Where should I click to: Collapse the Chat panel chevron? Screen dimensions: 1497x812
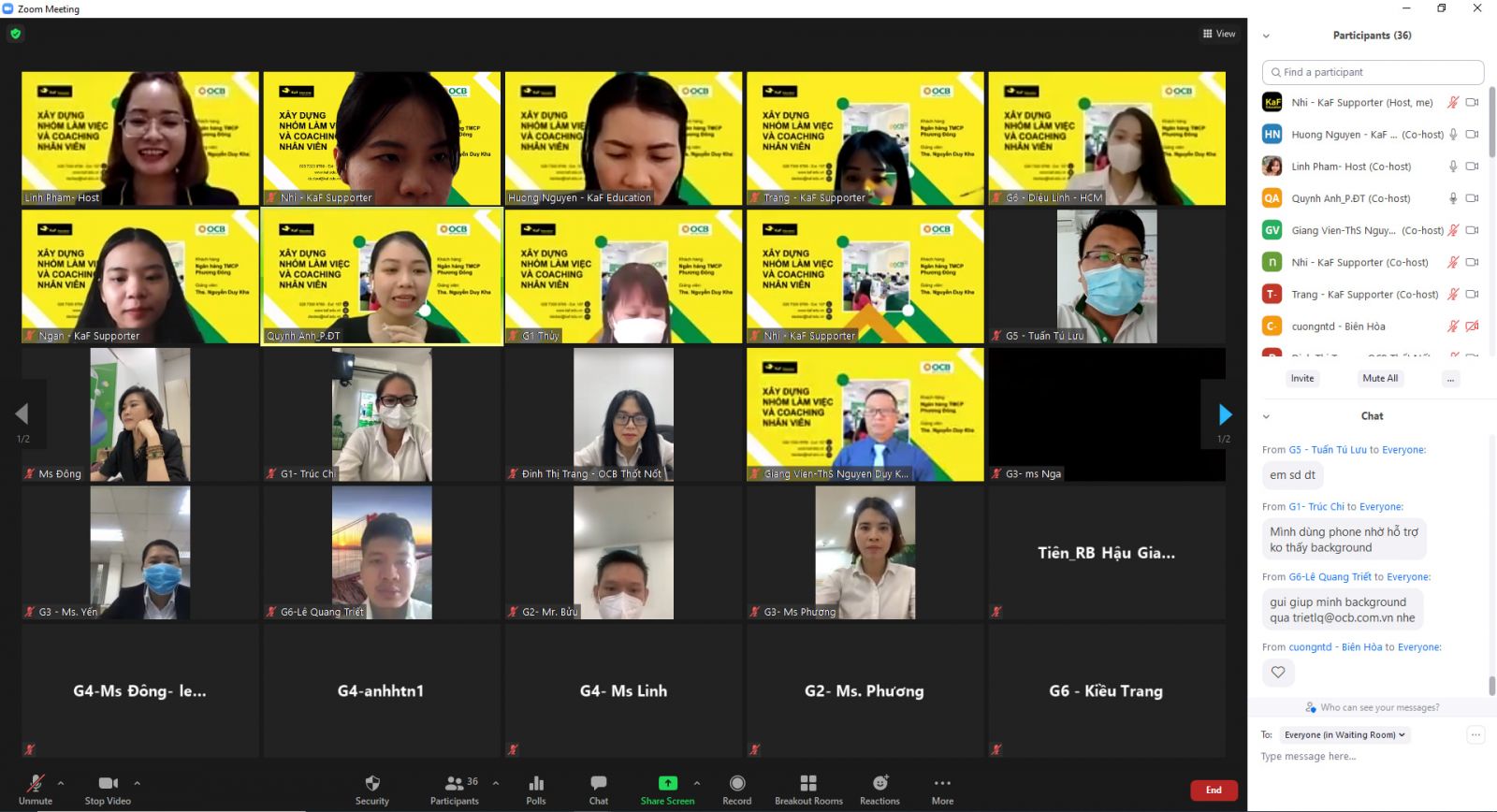coord(1266,416)
